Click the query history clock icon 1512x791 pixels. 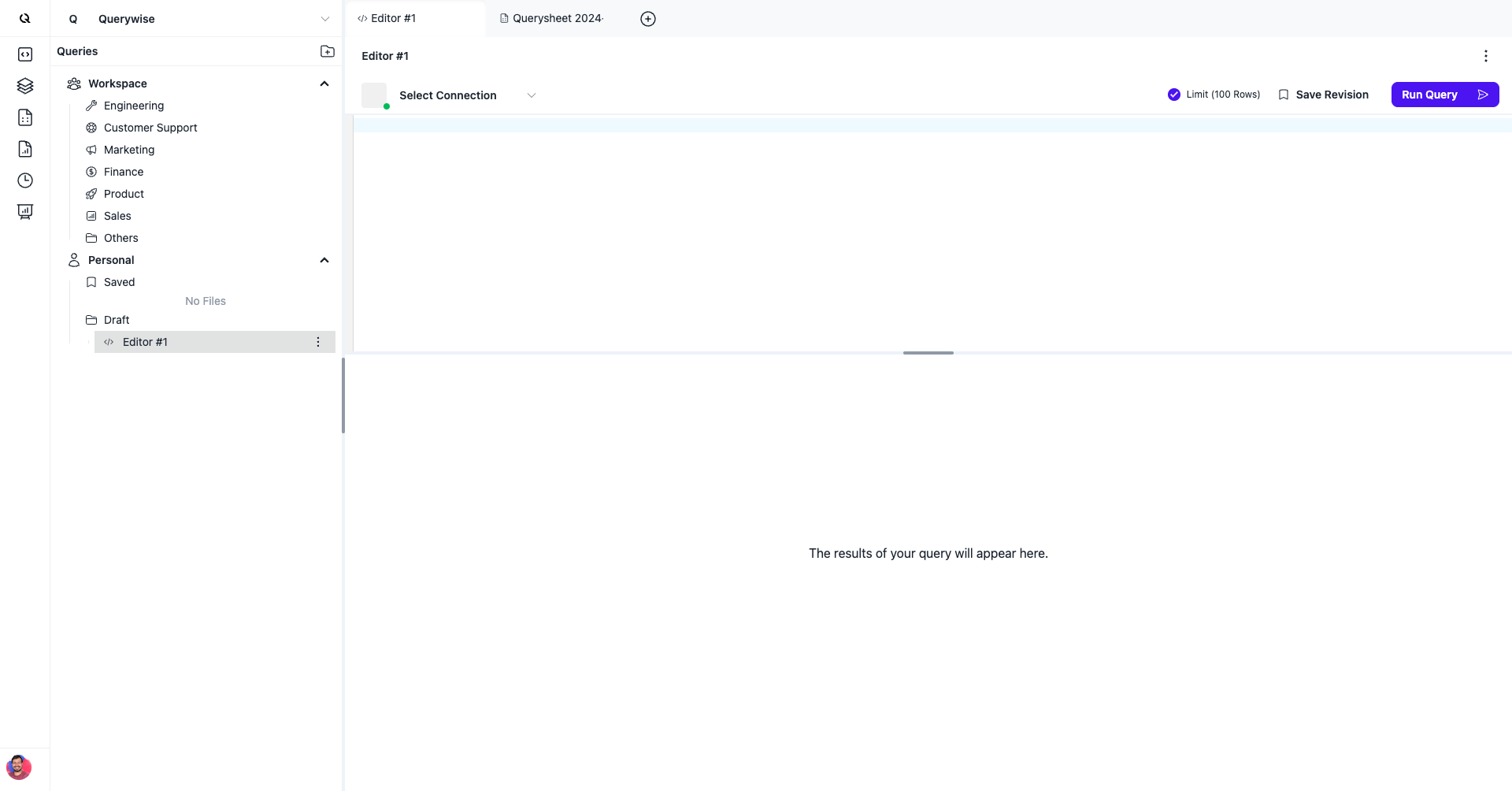pyautogui.click(x=25, y=180)
